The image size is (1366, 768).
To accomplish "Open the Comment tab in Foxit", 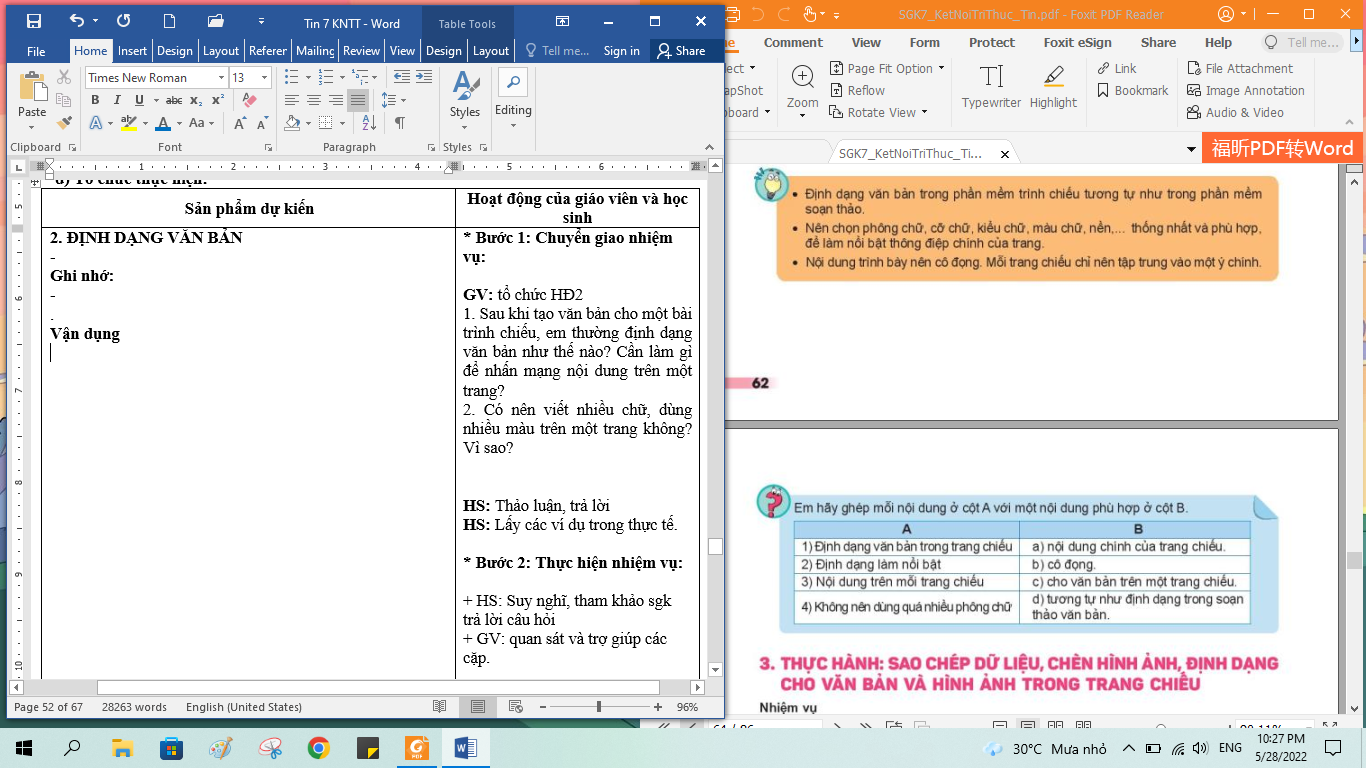I will [793, 43].
